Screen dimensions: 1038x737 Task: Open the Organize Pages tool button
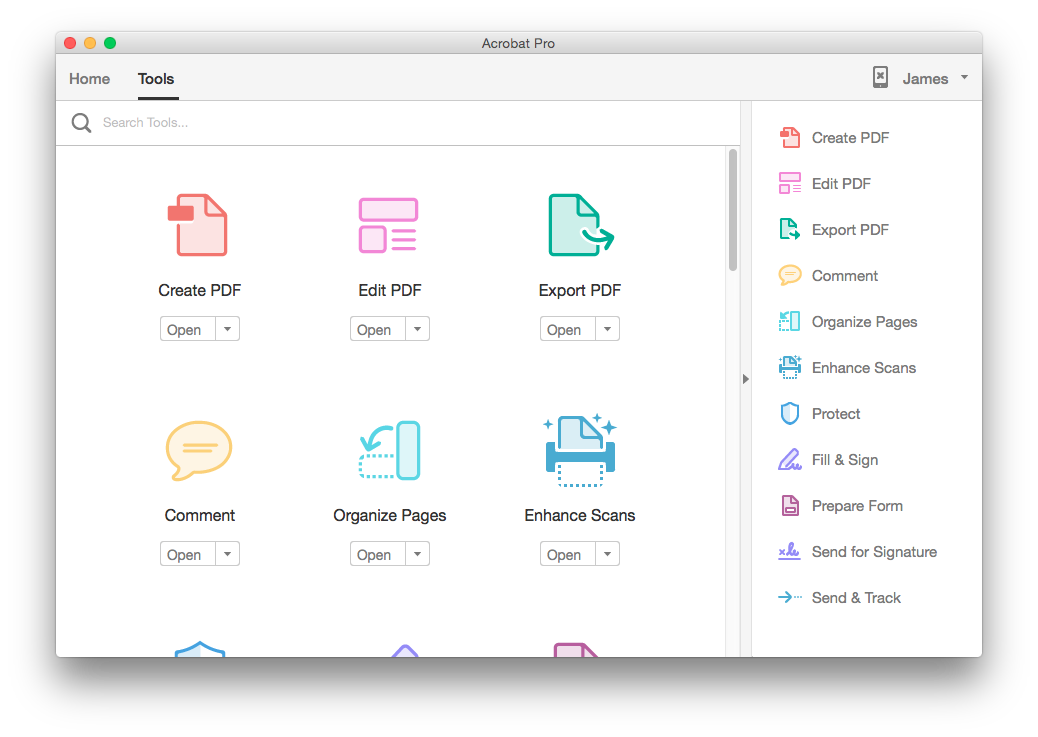click(x=378, y=554)
